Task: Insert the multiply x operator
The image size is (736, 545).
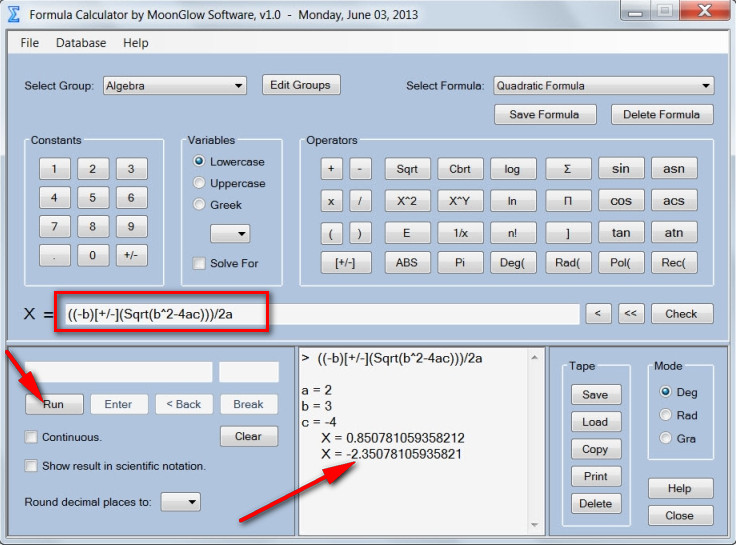Action: tap(331, 201)
